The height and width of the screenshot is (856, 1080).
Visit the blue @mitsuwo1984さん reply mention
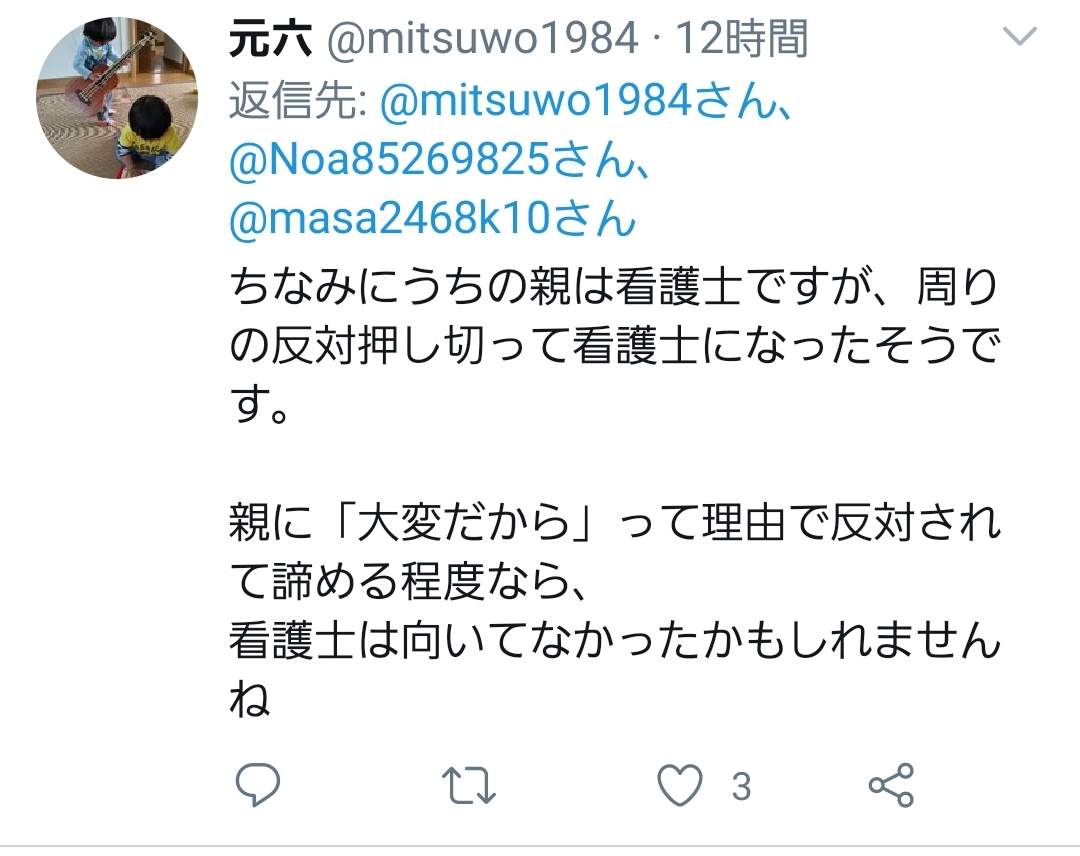coord(585,101)
